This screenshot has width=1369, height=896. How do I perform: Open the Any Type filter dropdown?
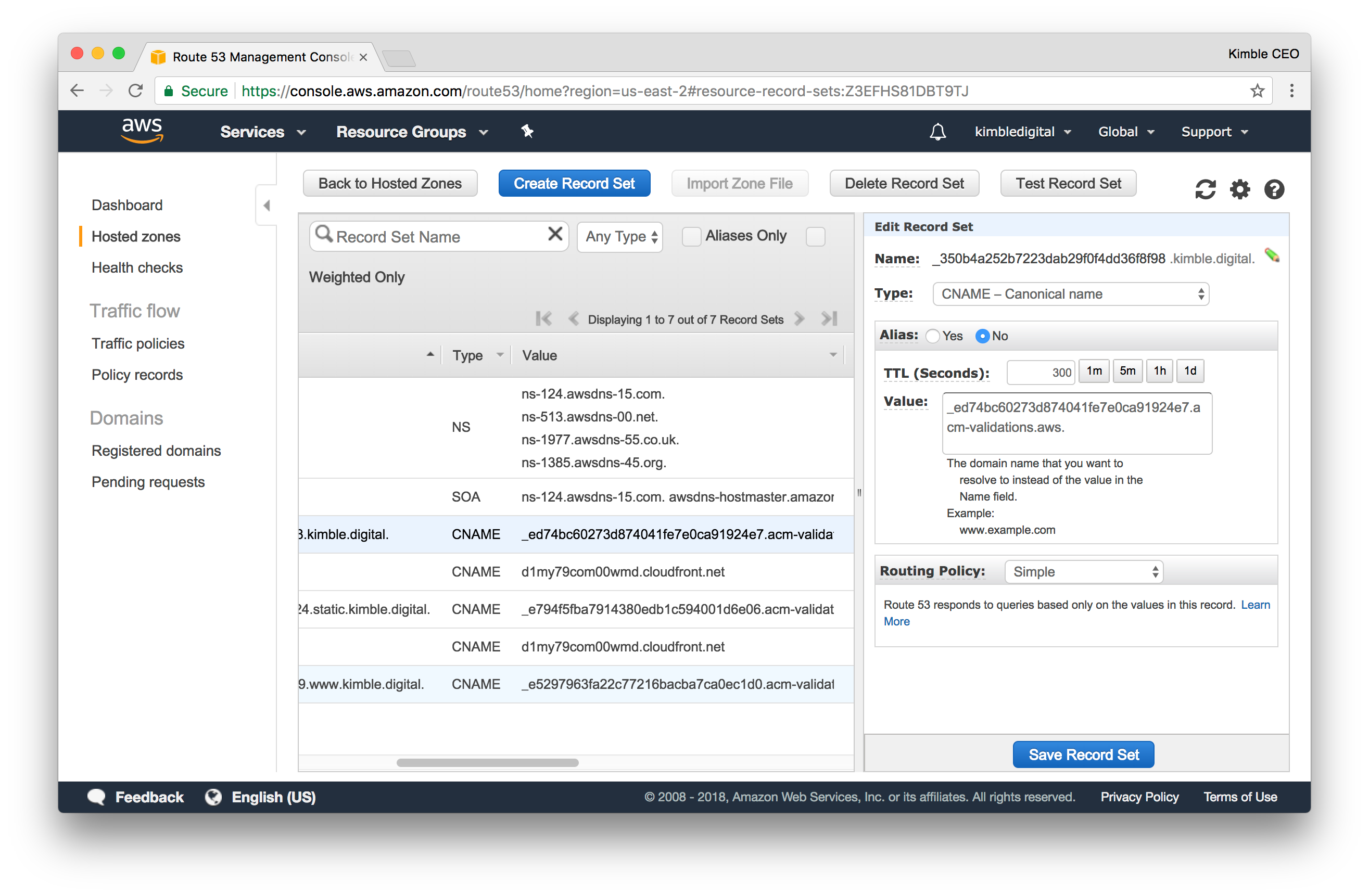[620, 237]
